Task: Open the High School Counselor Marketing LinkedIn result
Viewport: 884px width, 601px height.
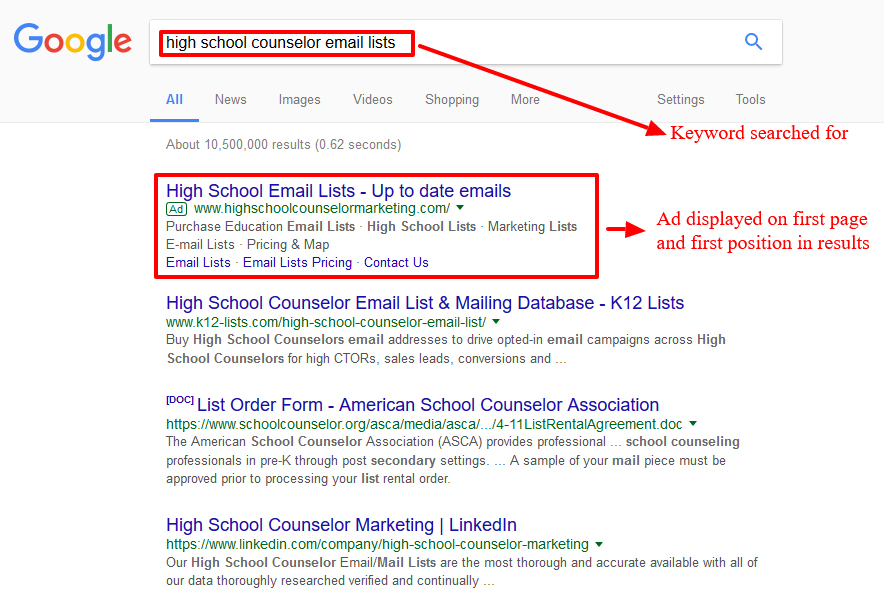Action: pos(341,525)
